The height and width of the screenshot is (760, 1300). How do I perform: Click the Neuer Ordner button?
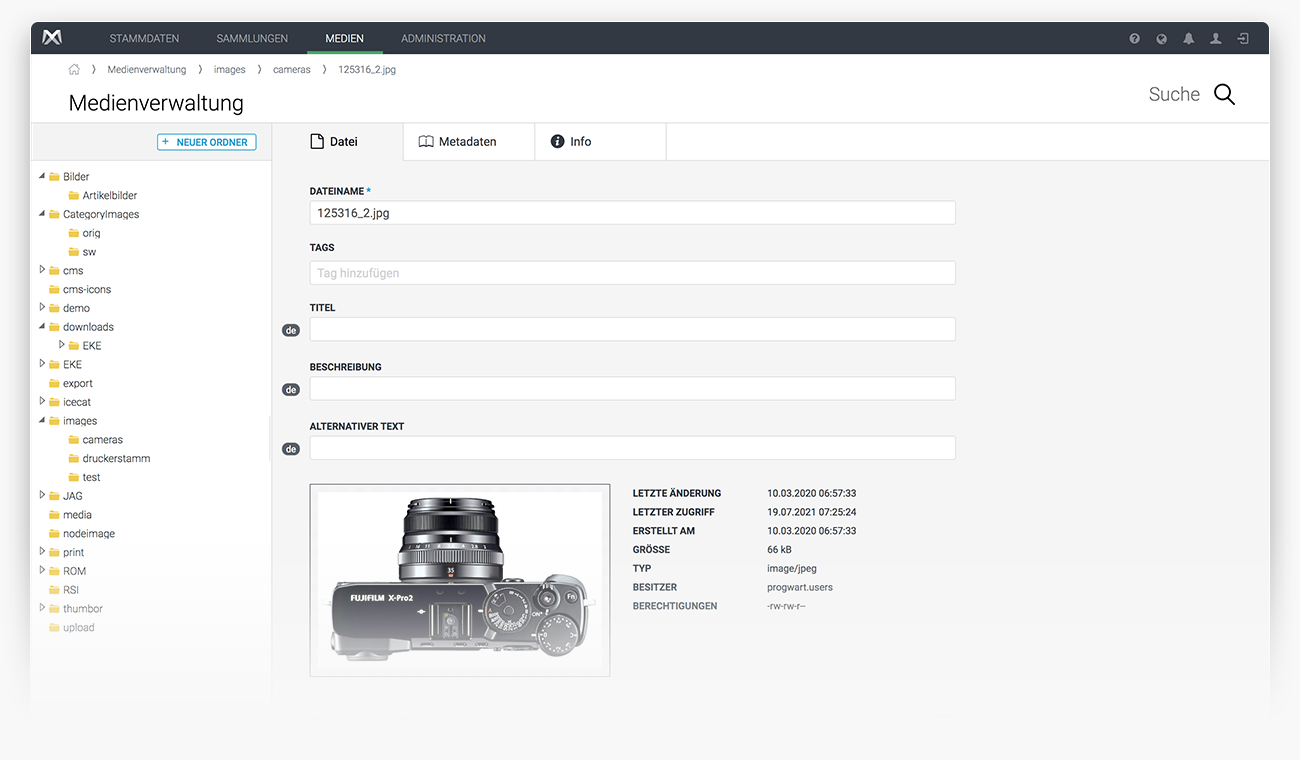tap(206, 143)
